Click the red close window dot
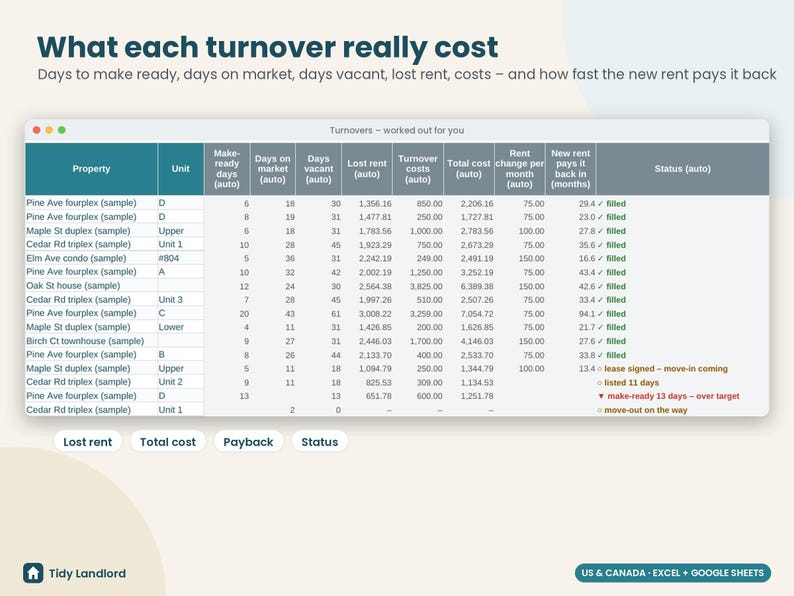This screenshot has height=596, width=794. [36, 130]
